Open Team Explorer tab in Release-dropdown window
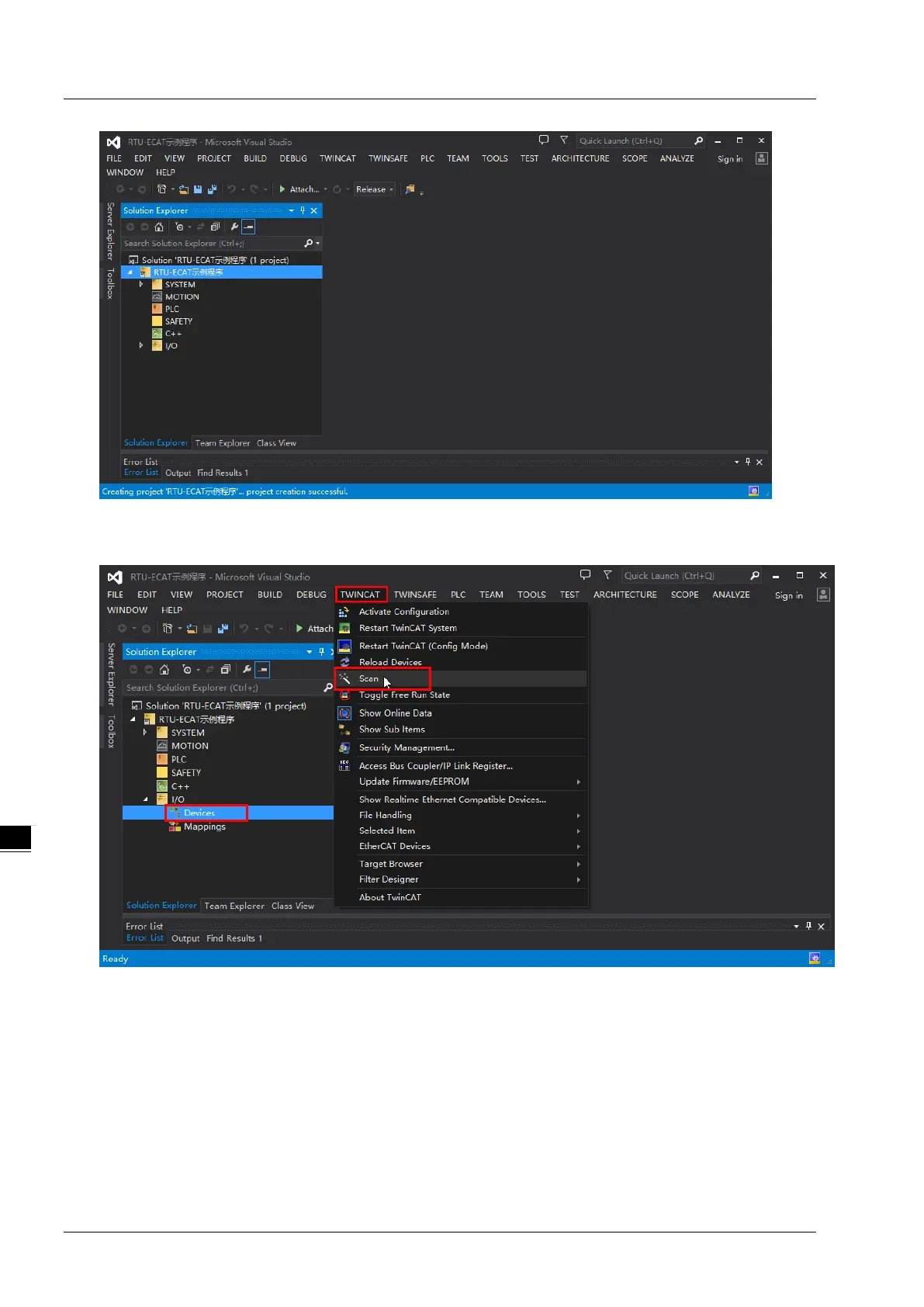 [x=223, y=443]
